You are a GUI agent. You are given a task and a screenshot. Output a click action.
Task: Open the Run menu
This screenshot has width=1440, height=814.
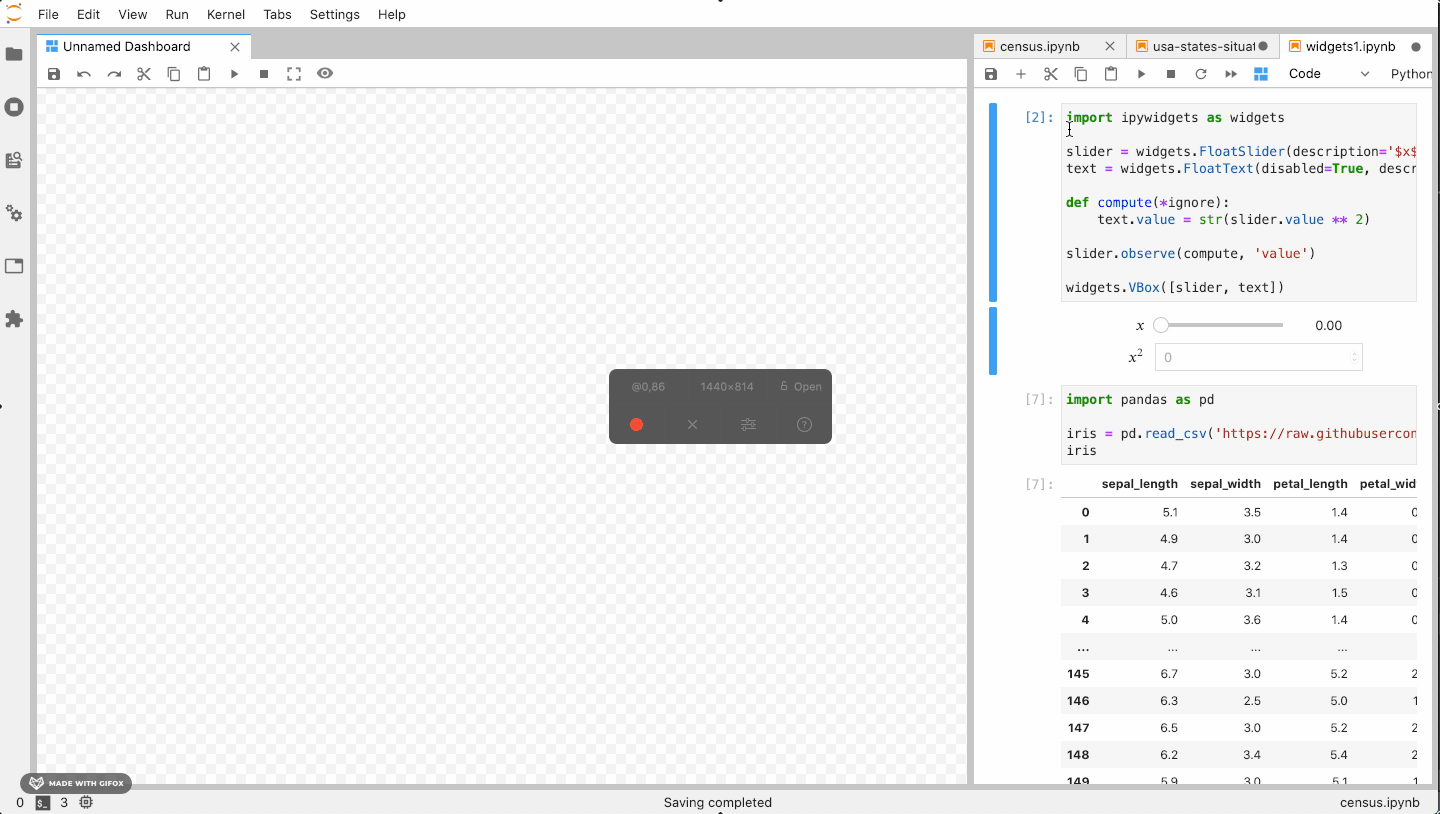point(177,14)
